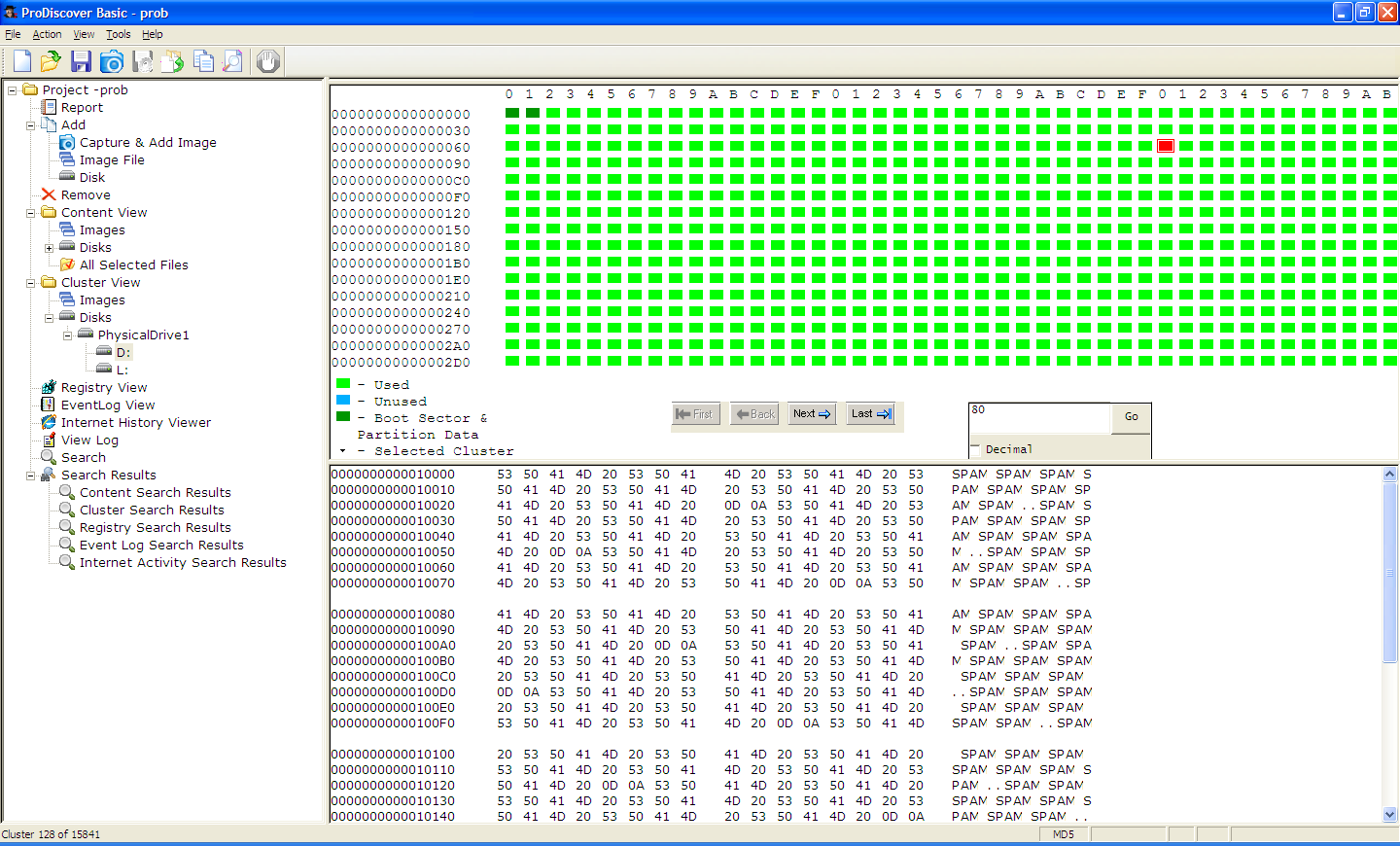Image resolution: width=1400 pixels, height=846 pixels.
Task: Click the hex pane scroll down arrow
Action: (1389, 814)
